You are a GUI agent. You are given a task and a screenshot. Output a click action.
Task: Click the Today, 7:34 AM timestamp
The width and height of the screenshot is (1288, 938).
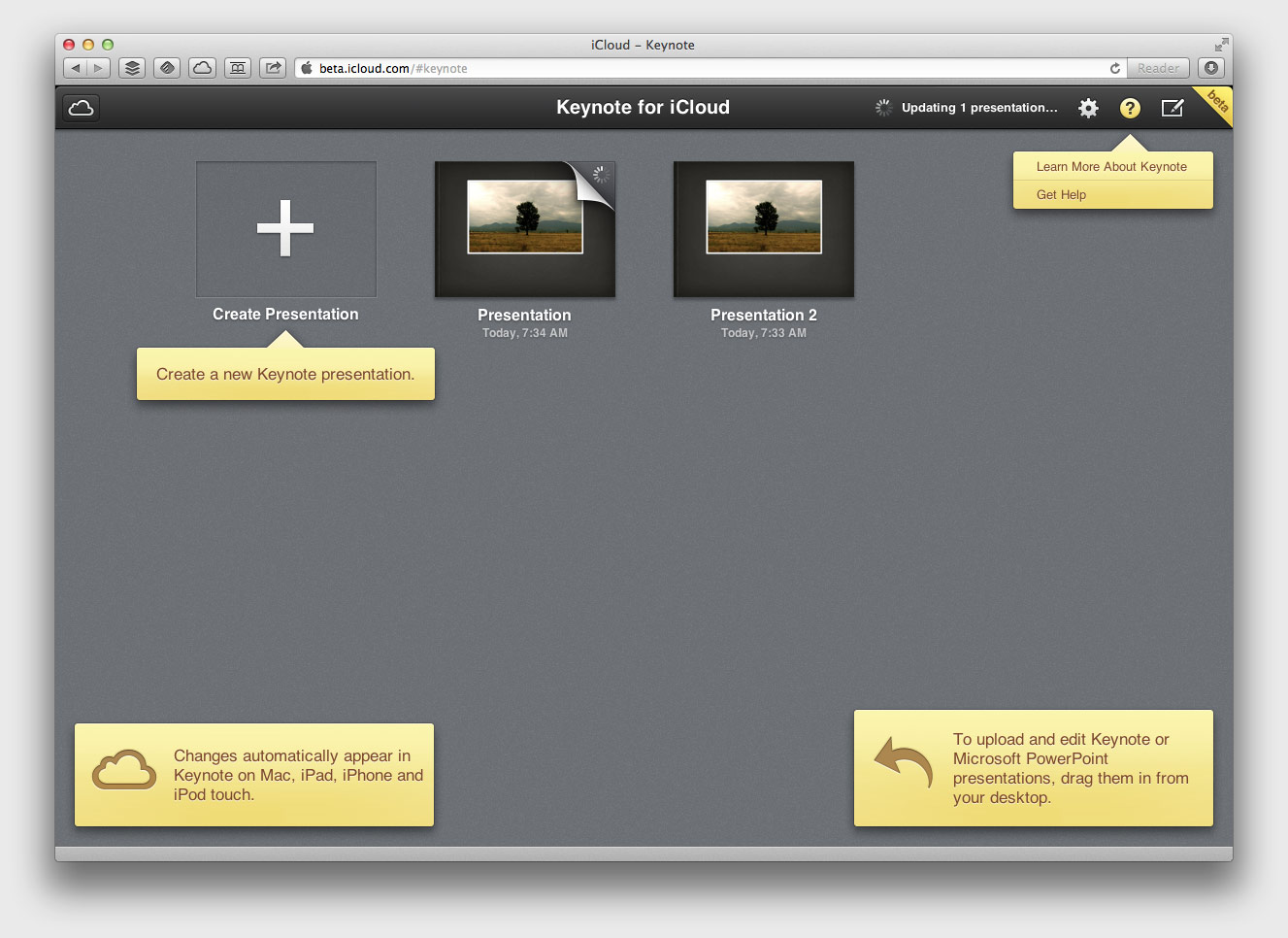[525, 333]
